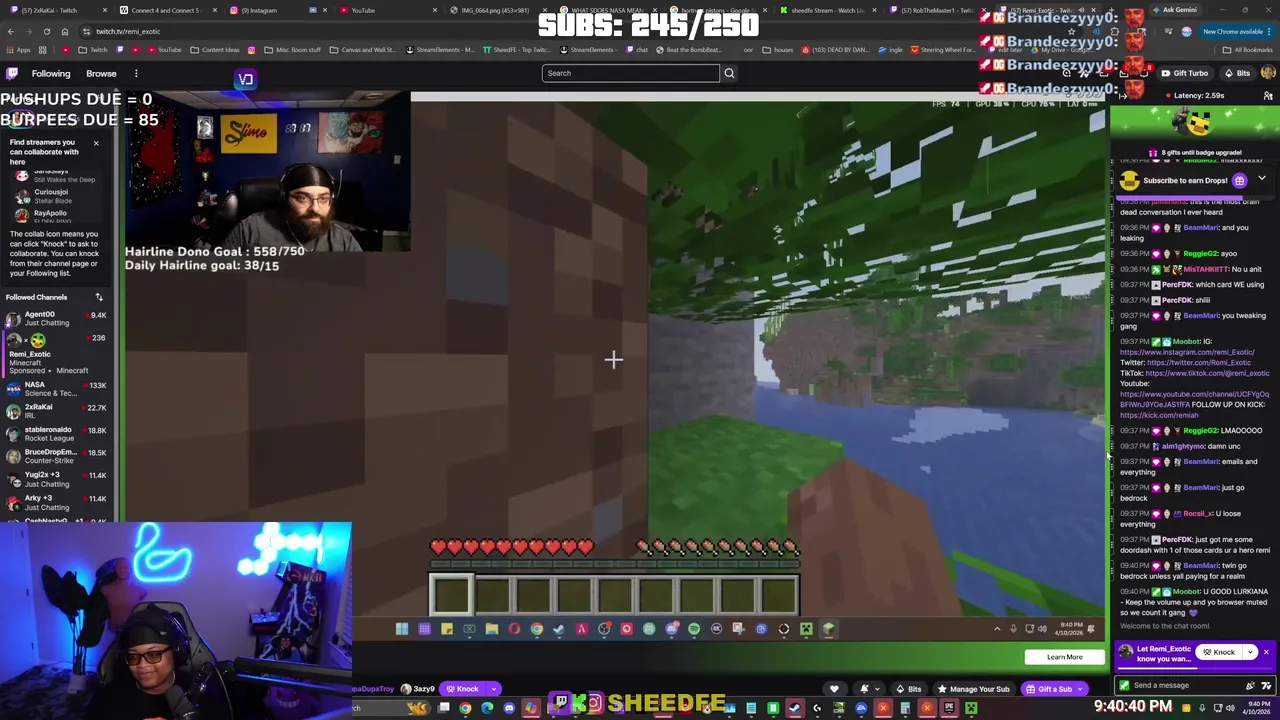Click Bits button below the stream
1280x720 pixels.
(907, 689)
